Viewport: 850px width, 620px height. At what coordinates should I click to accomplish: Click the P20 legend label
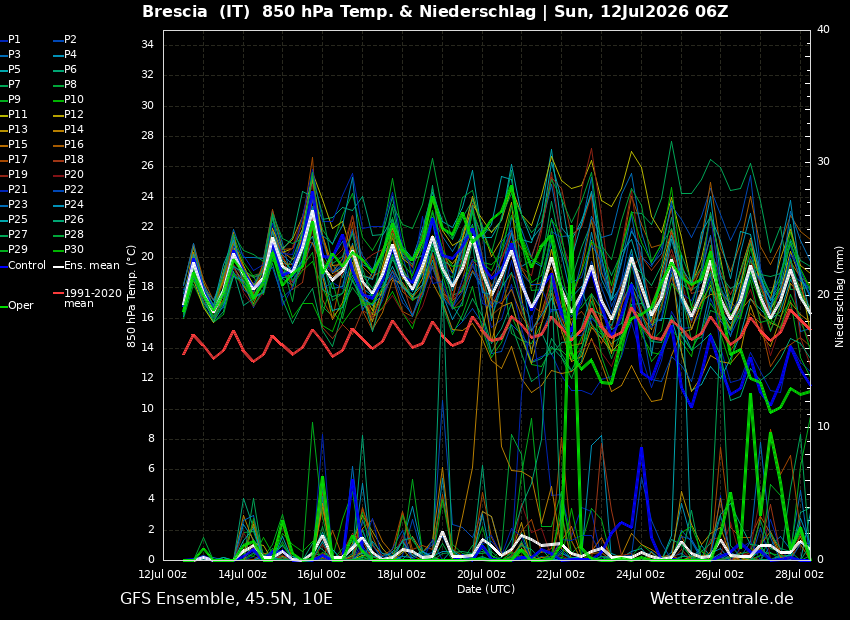coord(74,175)
